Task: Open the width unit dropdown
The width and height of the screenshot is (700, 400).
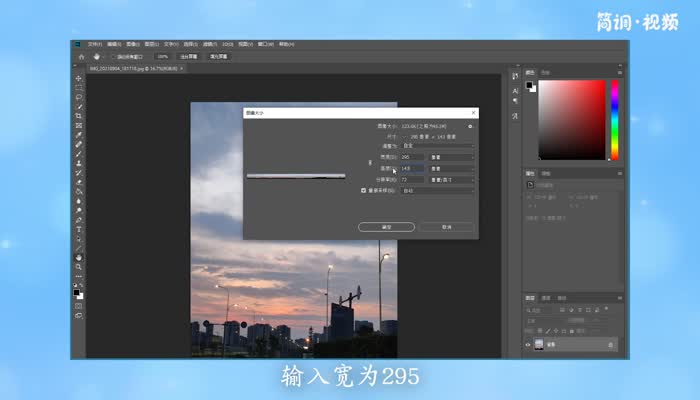Action: (451, 157)
